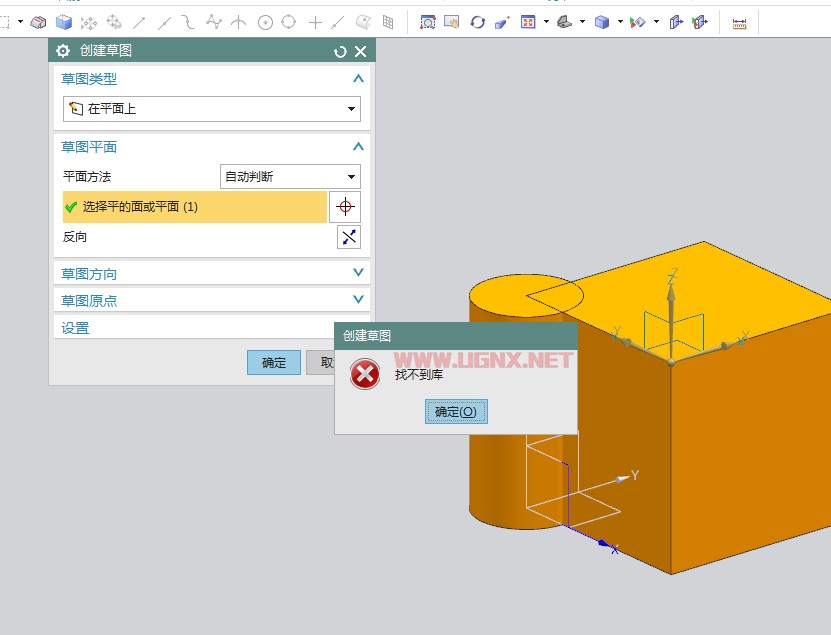Enable the existing point plus snap icon
831x635 pixels.
tap(315, 22)
